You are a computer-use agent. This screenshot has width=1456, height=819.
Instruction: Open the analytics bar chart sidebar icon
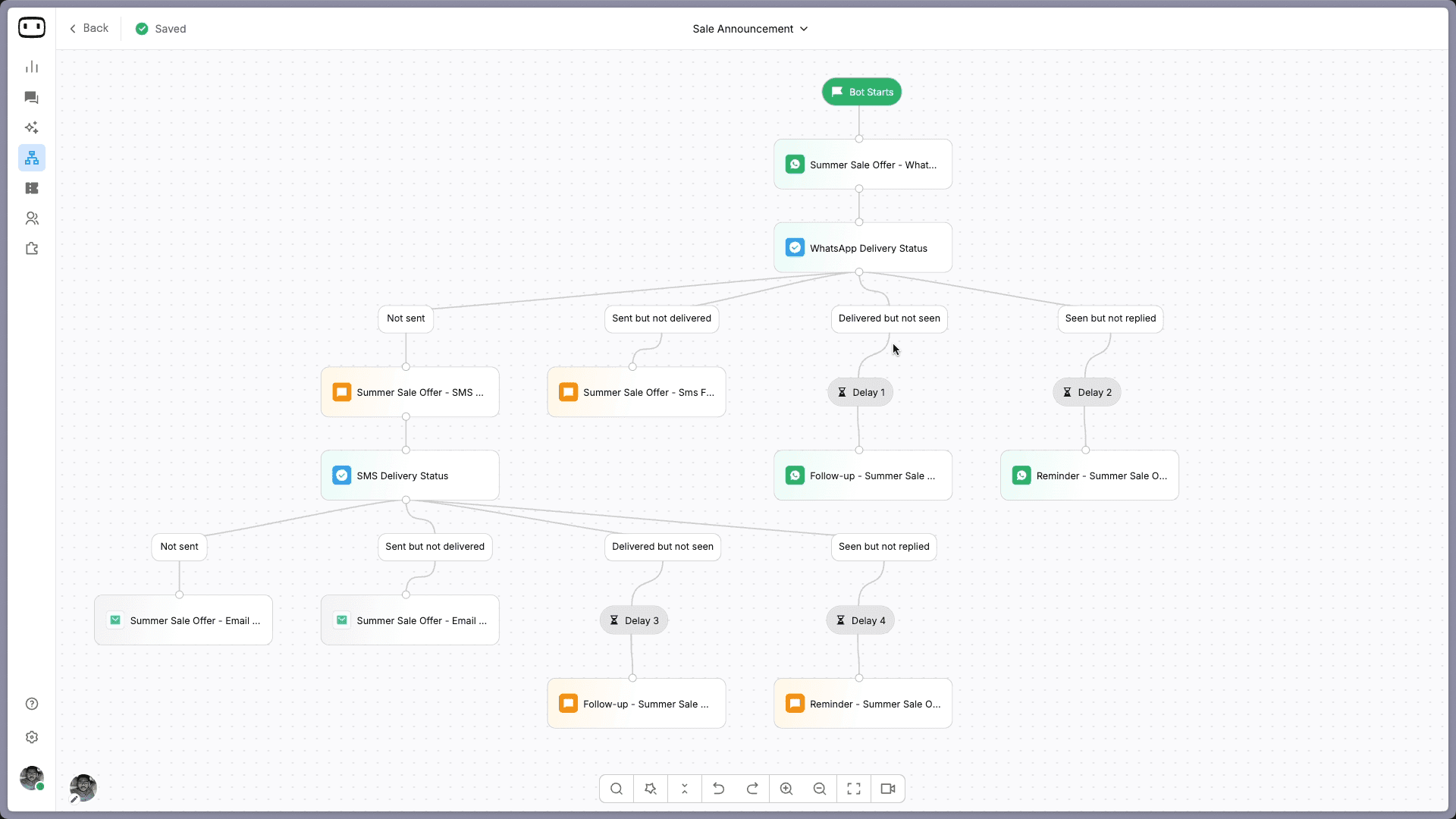(31, 67)
